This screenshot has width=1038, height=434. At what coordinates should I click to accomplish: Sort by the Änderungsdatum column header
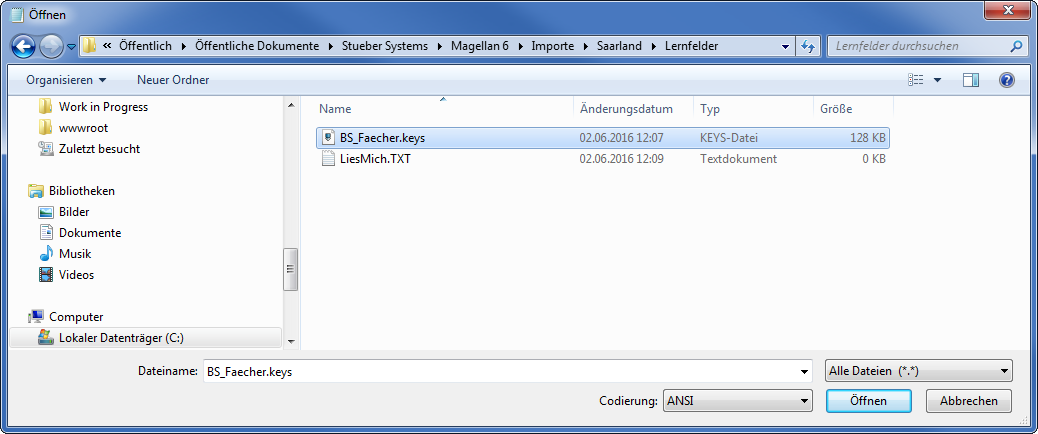pyautogui.click(x=626, y=109)
